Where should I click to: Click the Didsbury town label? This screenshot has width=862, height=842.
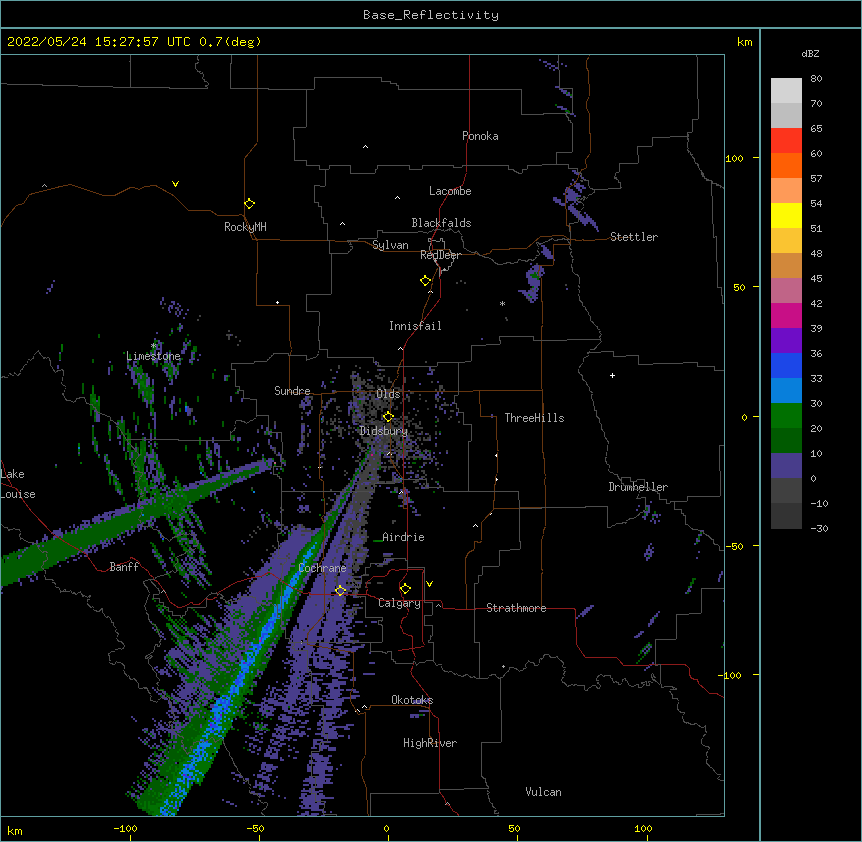(384, 431)
